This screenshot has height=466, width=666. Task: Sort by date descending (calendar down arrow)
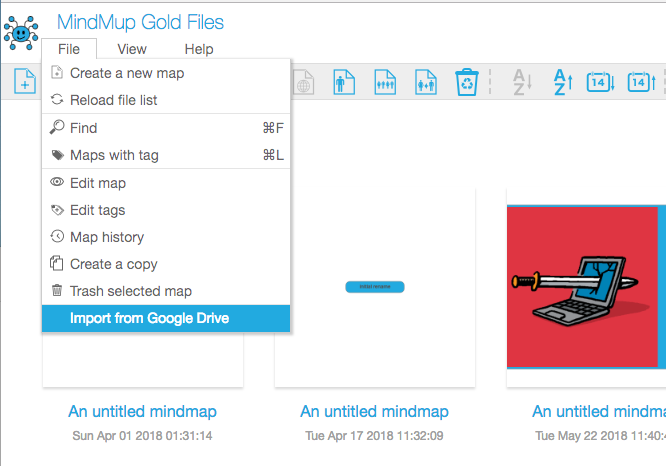597,82
